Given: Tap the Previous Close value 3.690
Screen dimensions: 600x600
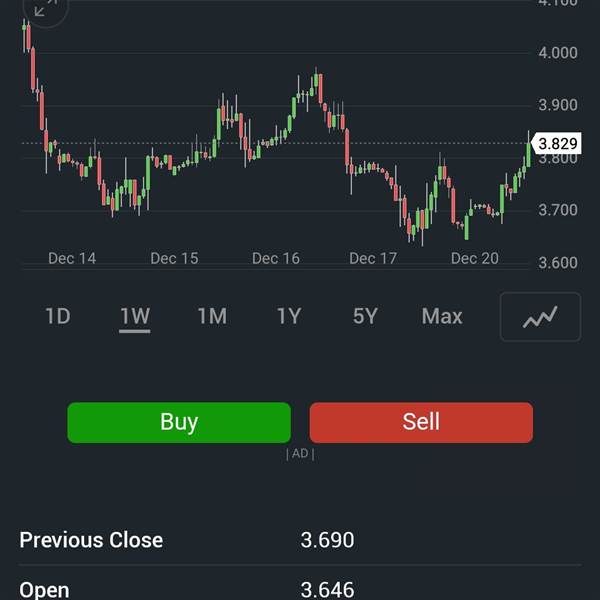Looking at the screenshot, I should click(327, 540).
